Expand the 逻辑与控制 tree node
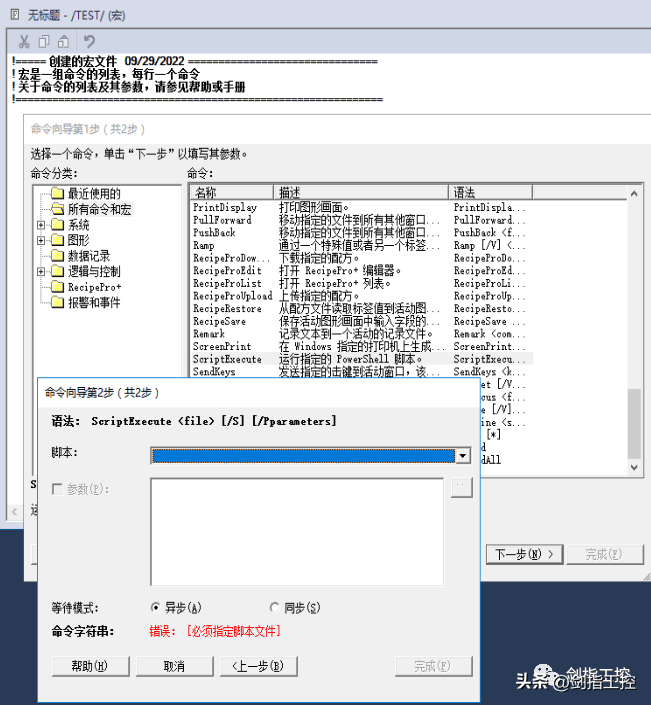The width and height of the screenshot is (651, 705). pyautogui.click(x=41, y=272)
